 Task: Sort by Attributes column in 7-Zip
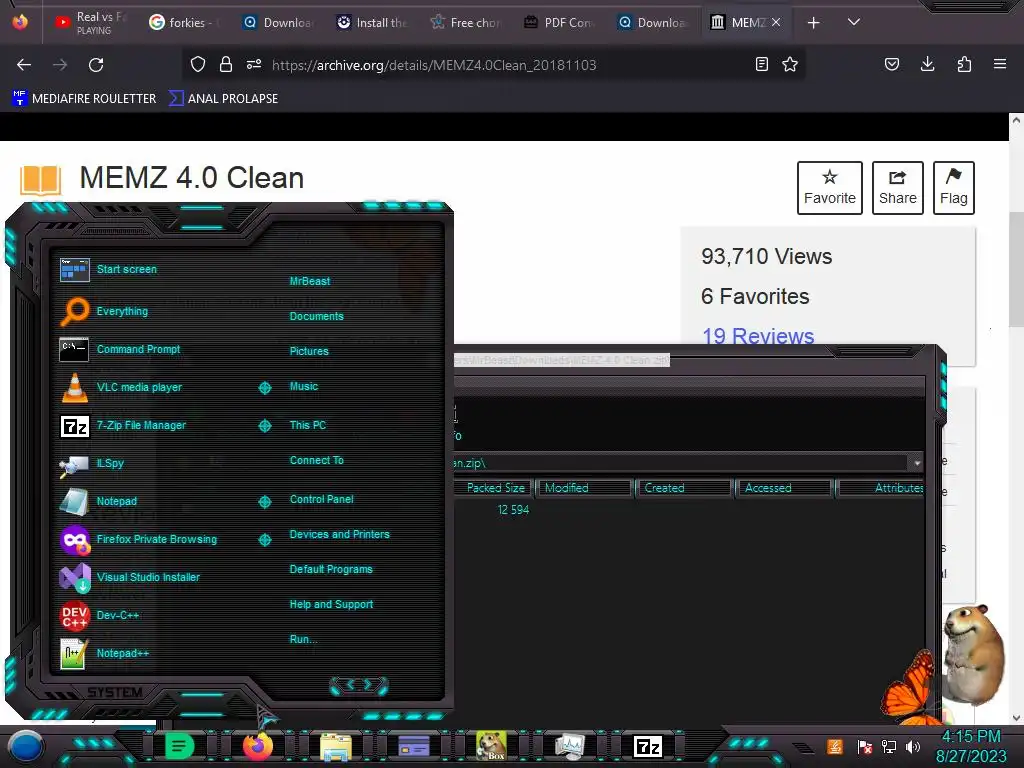pyautogui.click(x=882, y=488)
